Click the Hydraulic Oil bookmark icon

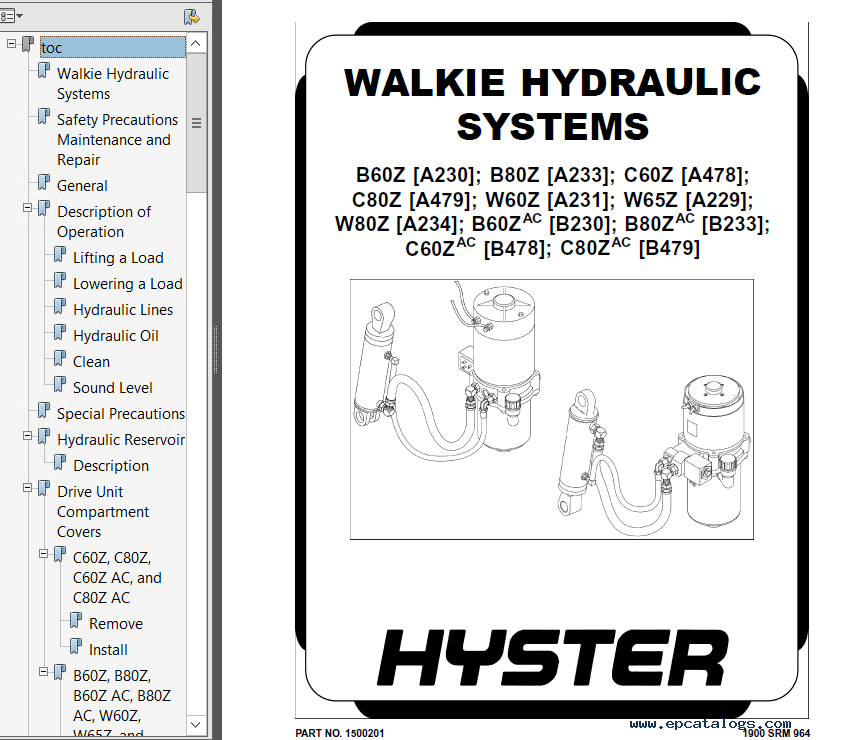(x=60, y=332)
